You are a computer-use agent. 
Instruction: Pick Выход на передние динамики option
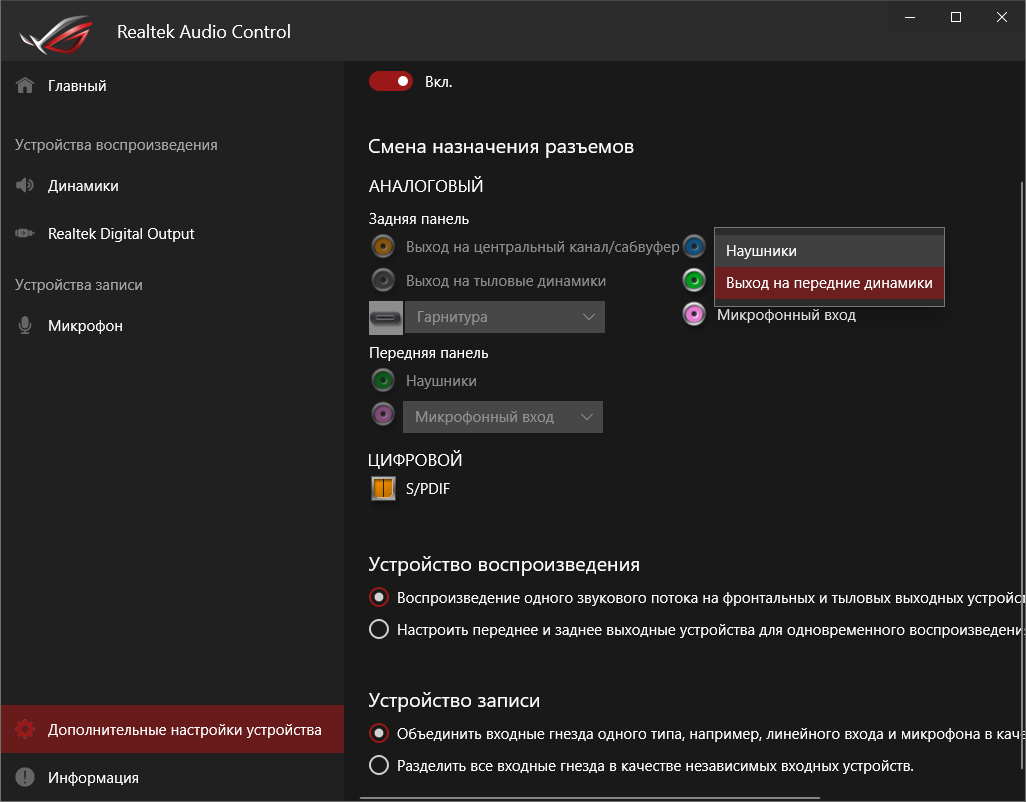[829, 283]
